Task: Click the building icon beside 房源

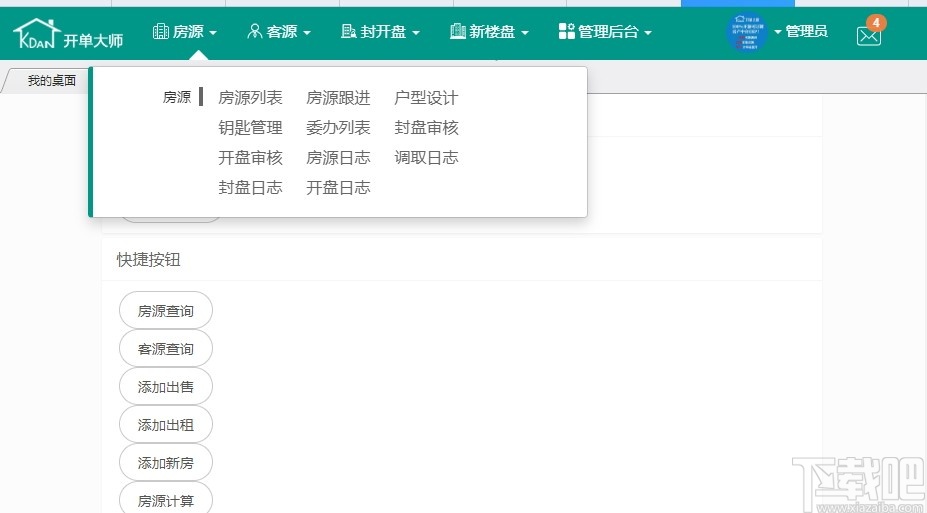Action: click(x=160, y=31)
